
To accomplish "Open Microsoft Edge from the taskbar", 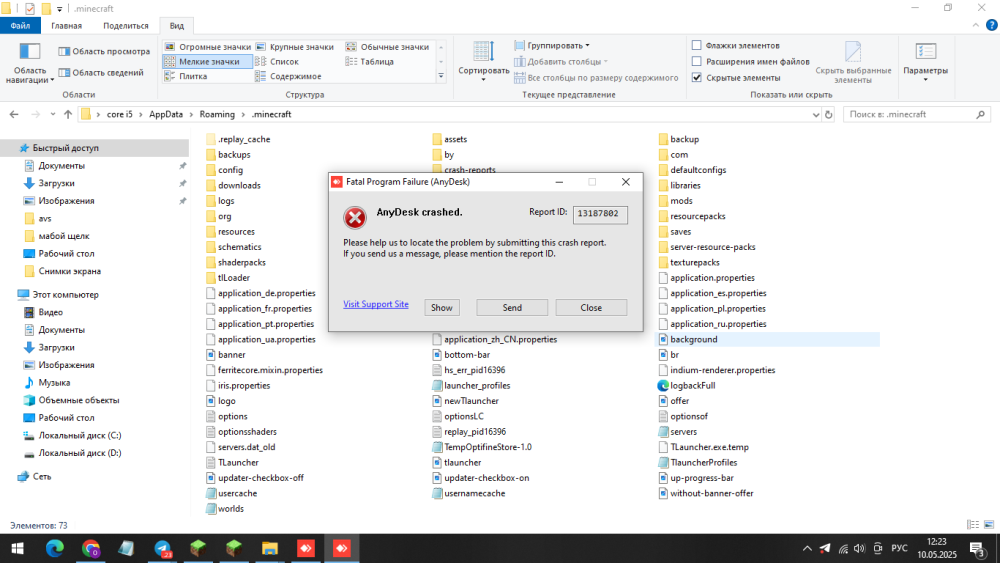I will [x=55, y=548].
